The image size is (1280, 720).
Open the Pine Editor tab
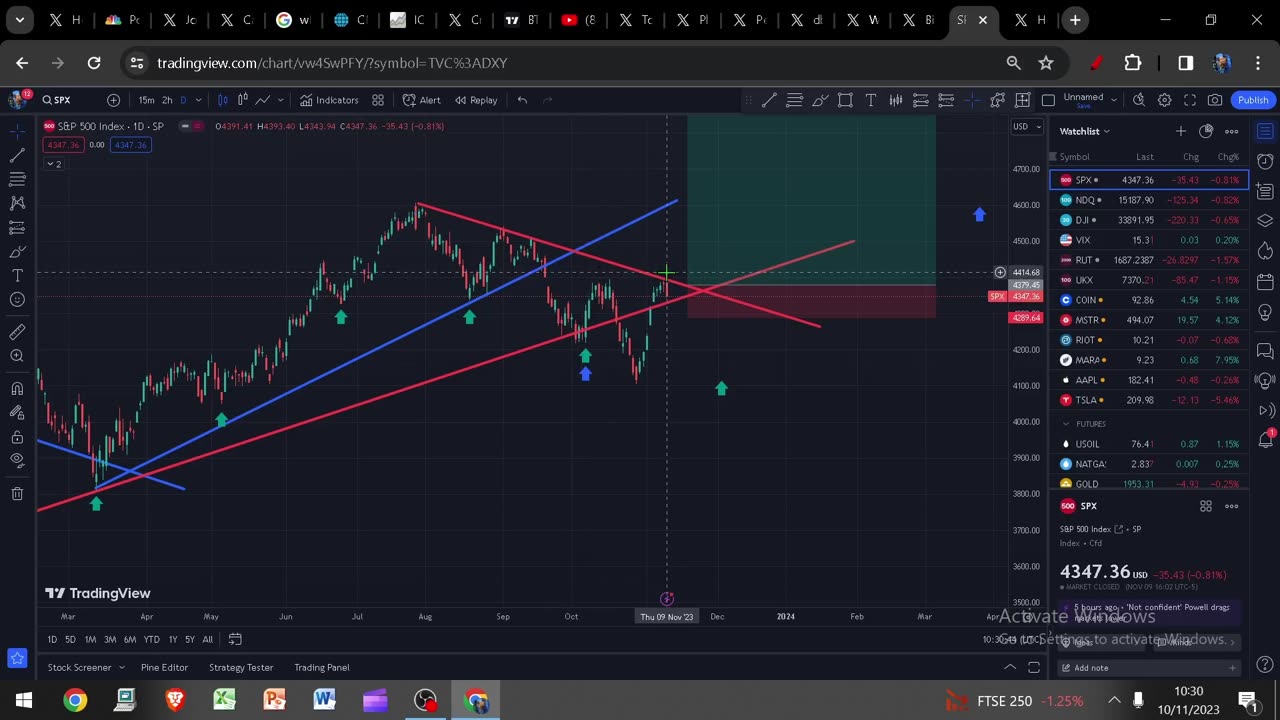164,667
